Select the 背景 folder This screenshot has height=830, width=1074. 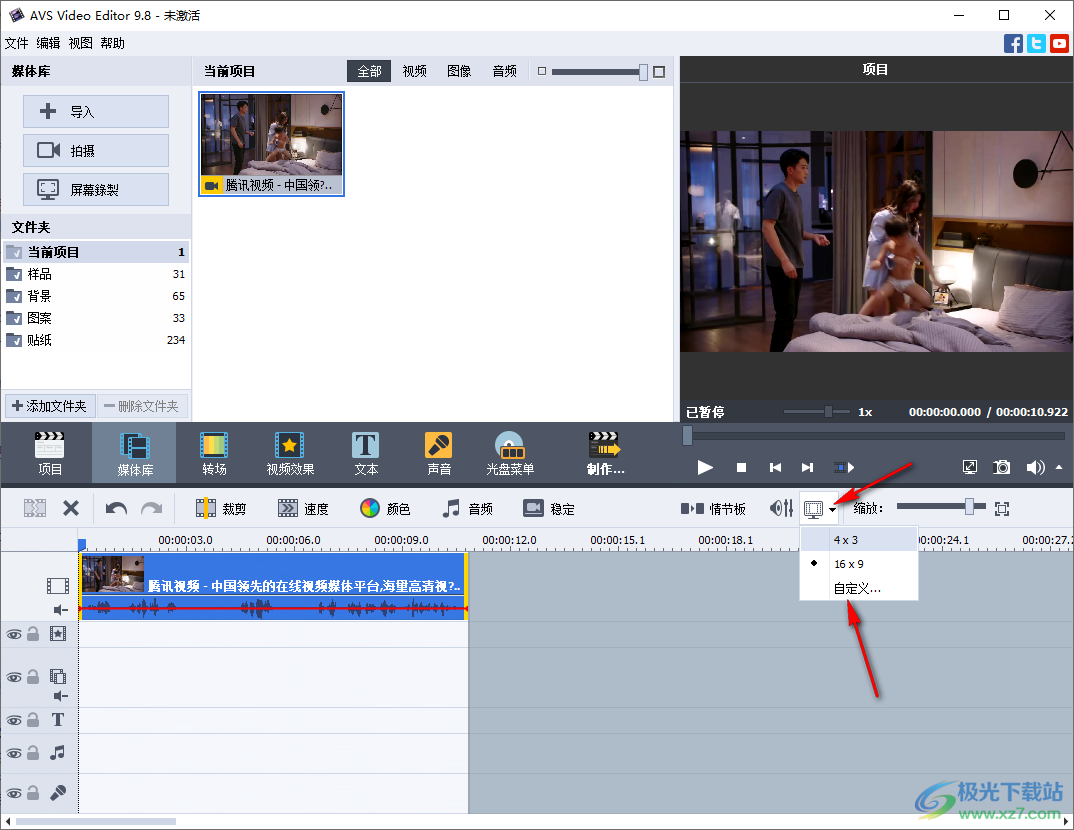click(96, 296)
